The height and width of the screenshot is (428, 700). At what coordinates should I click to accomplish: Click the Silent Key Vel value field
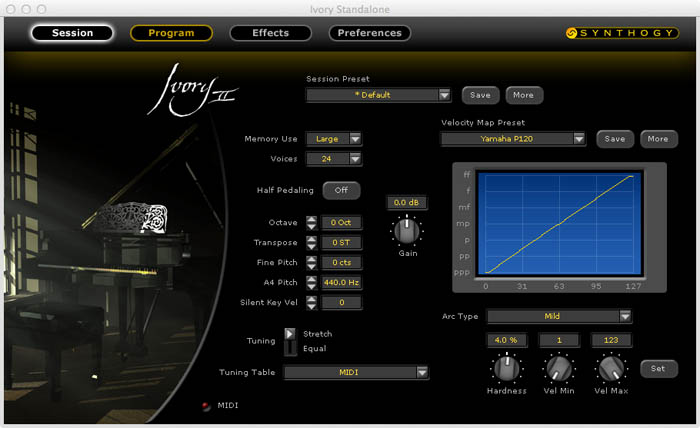342,303
